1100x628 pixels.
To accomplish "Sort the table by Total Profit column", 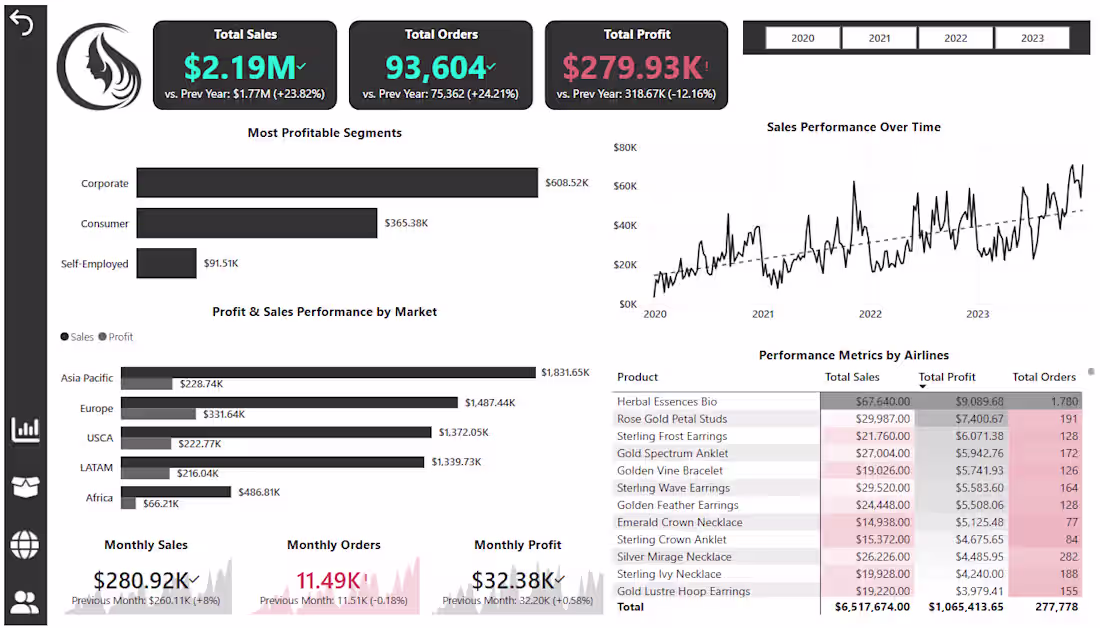I will (x=946, y=377).
